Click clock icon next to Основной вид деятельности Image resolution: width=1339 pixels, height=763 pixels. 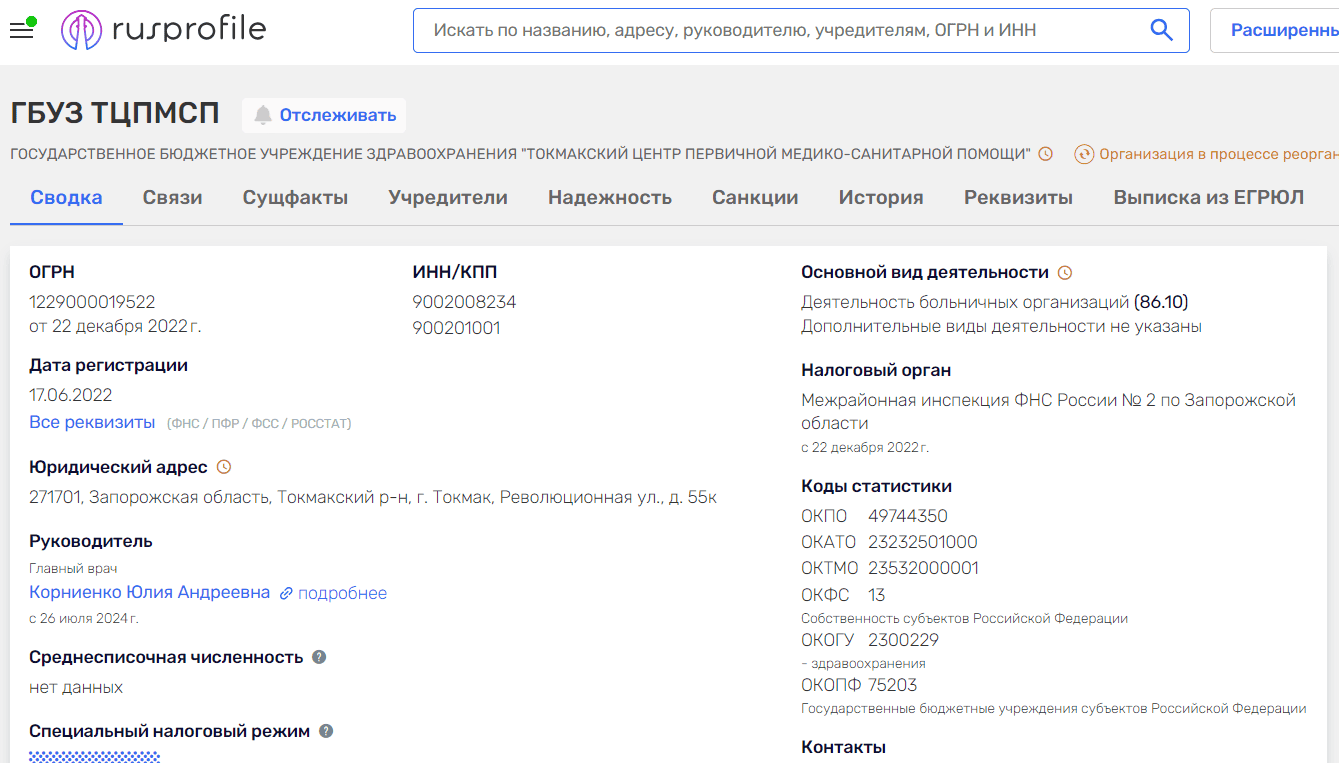1065,272
